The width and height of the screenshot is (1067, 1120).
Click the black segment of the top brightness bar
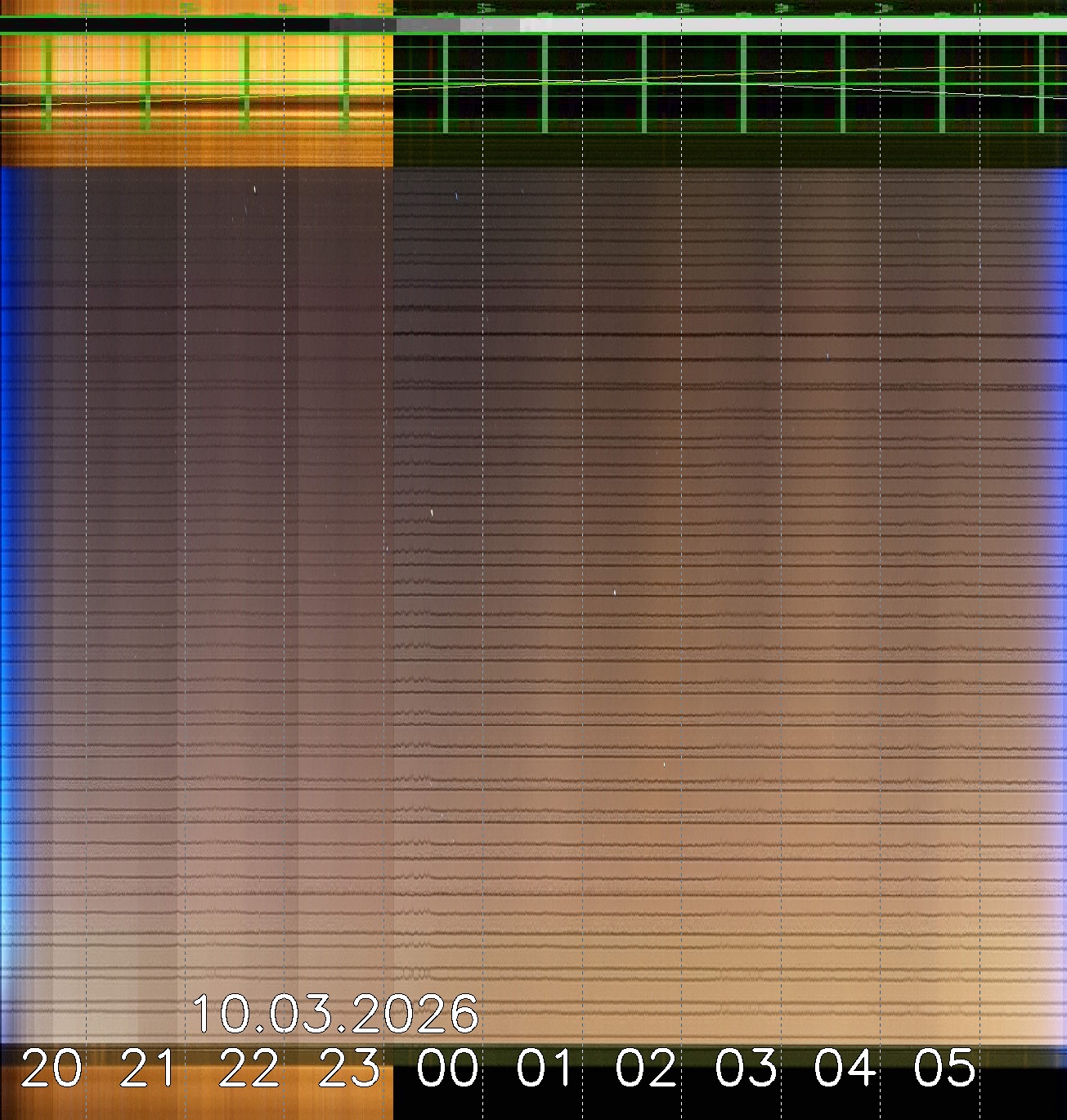[164, 25]
